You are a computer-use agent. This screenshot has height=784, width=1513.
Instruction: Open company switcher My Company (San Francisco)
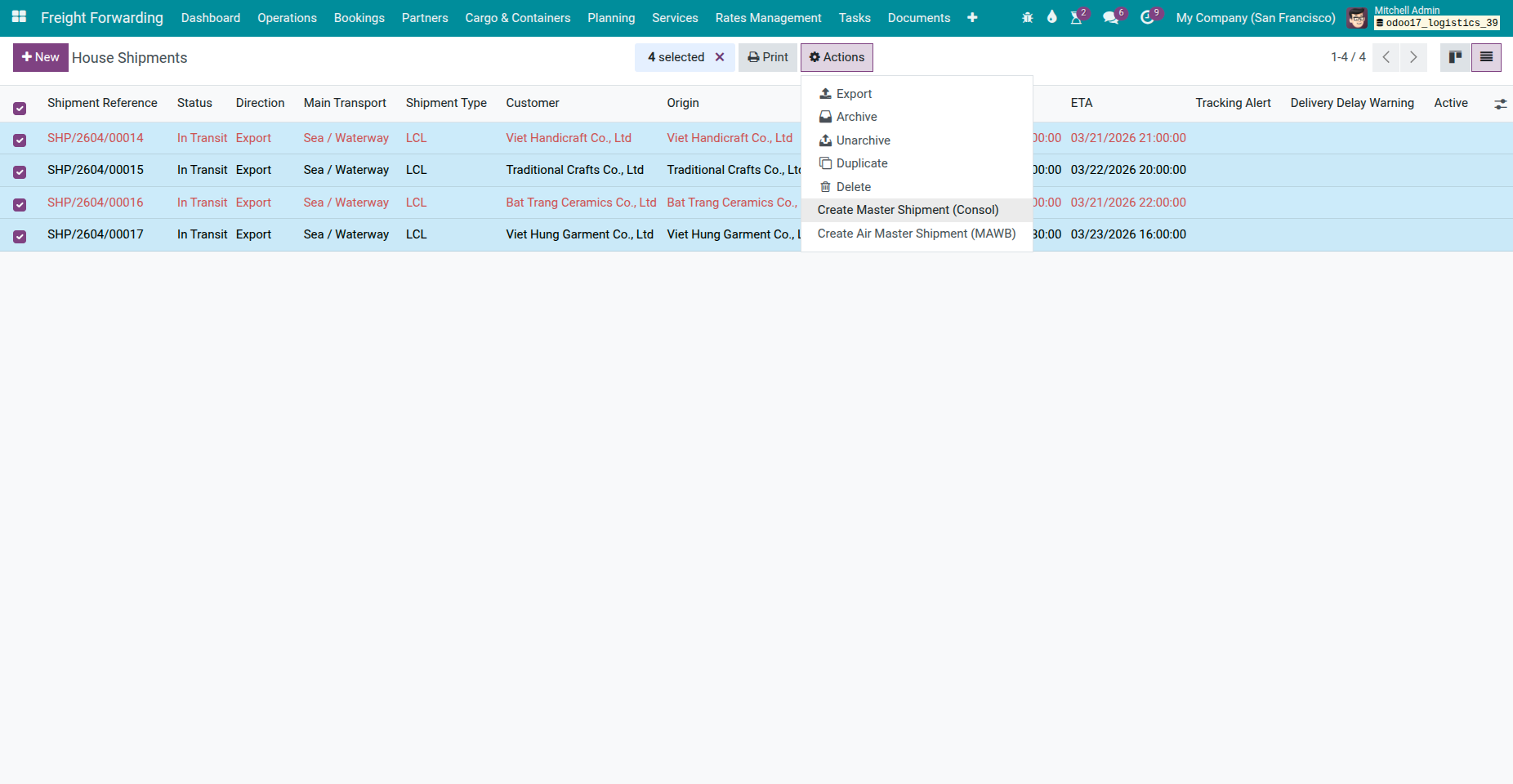click(x=1255, y=18)
